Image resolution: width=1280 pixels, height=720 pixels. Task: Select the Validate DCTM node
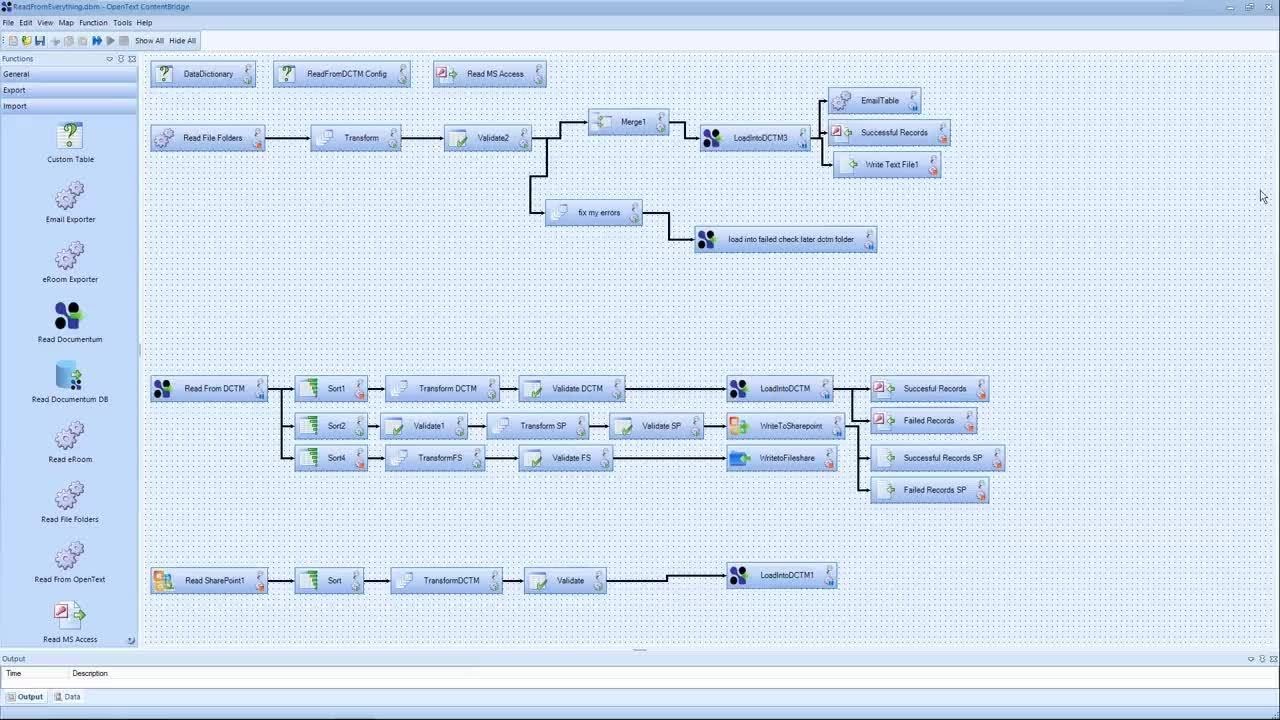[572, 389]
